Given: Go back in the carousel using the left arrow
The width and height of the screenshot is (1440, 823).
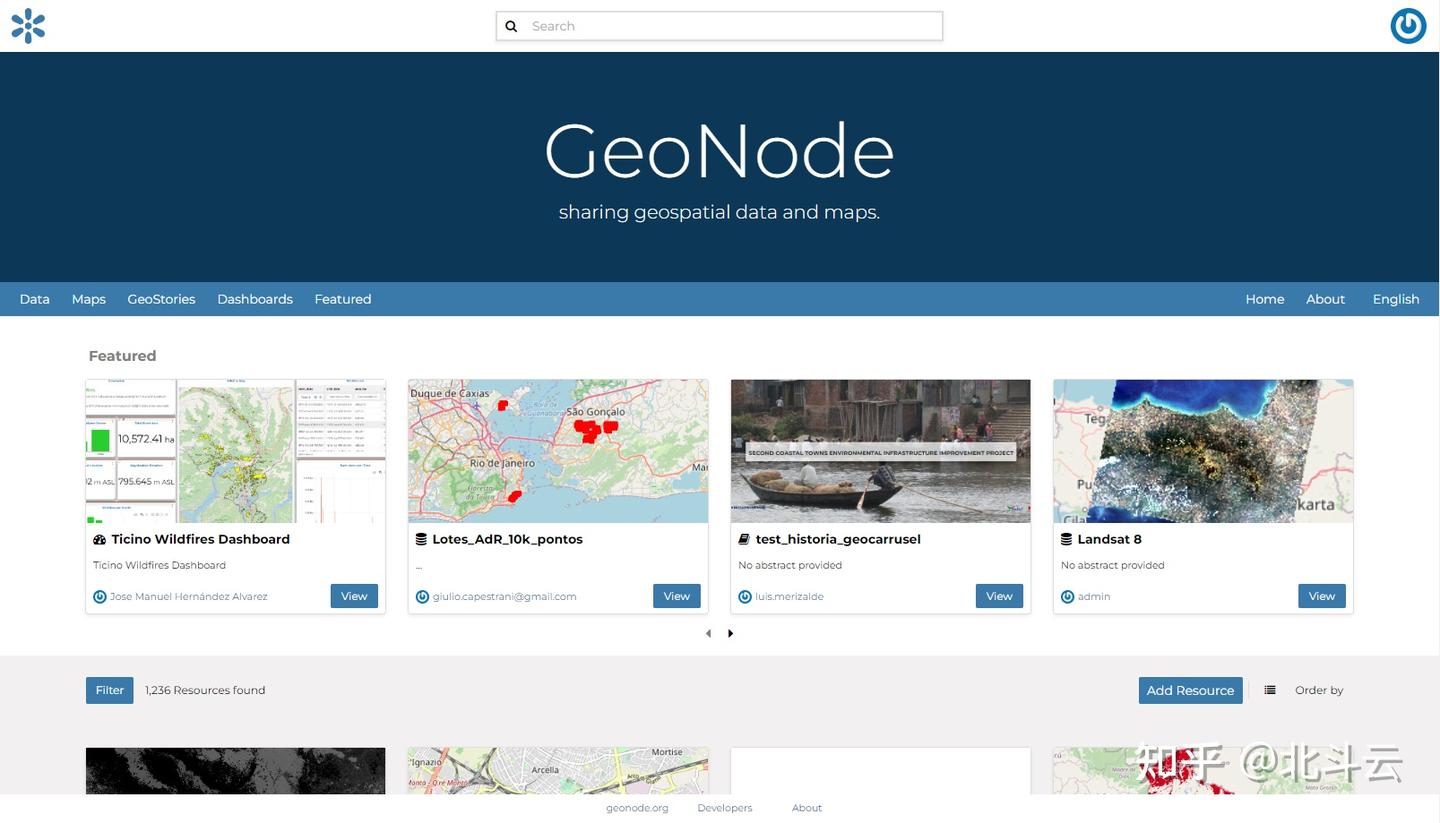Looking at the screenshot, I should point(708,633).
